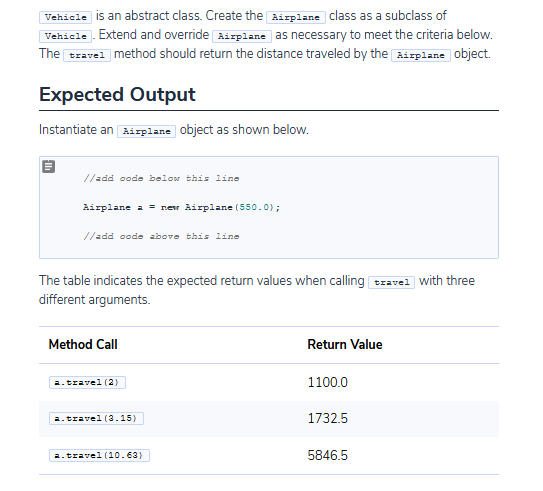The height and width of the screenshot is (491, 543).
Task: Click the 1732.5 return value
Action: tap(328, 418)
